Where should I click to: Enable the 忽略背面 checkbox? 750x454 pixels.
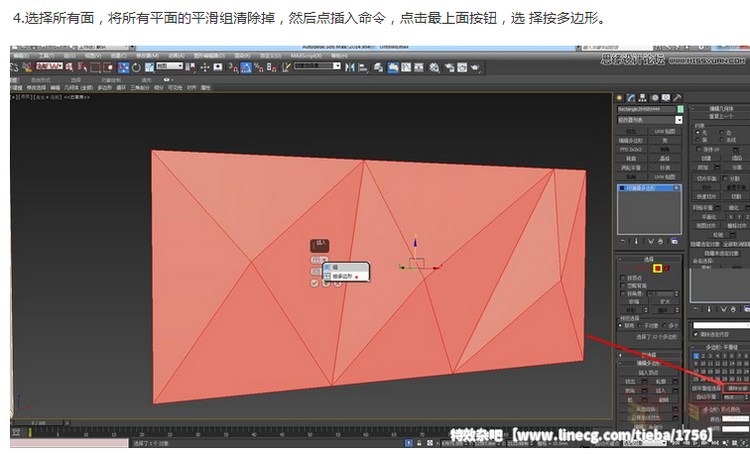pyautogui.click(x=623, y=286)
